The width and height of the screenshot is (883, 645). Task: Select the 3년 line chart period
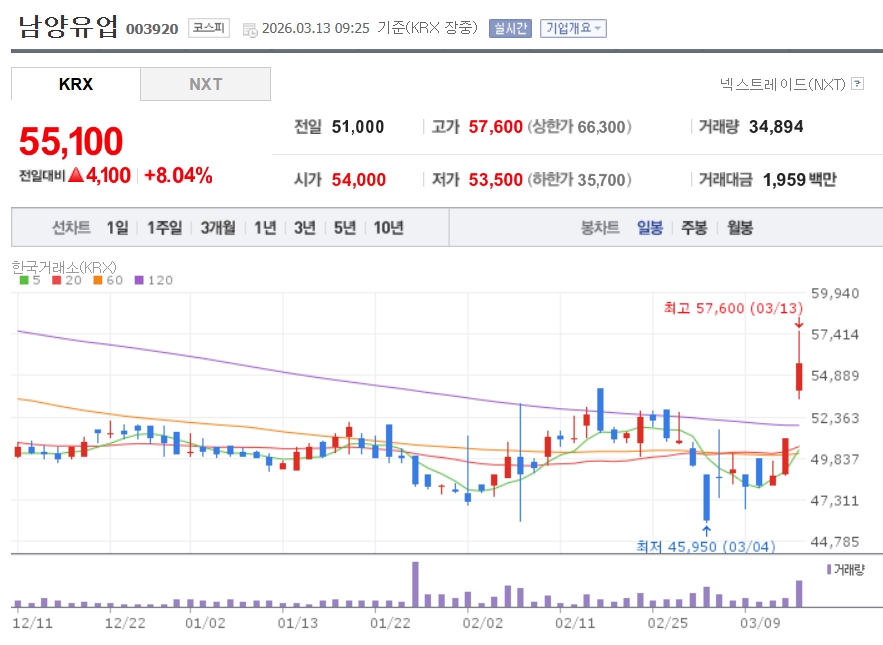coord(305,228)
